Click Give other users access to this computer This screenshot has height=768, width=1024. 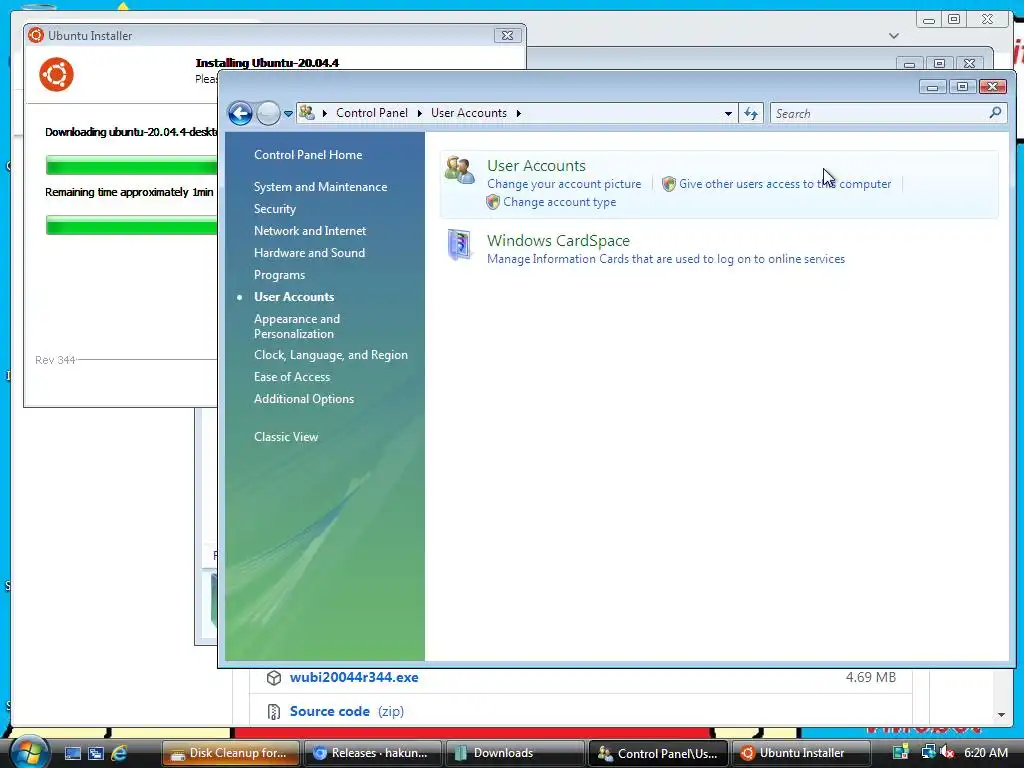[785, 184]
